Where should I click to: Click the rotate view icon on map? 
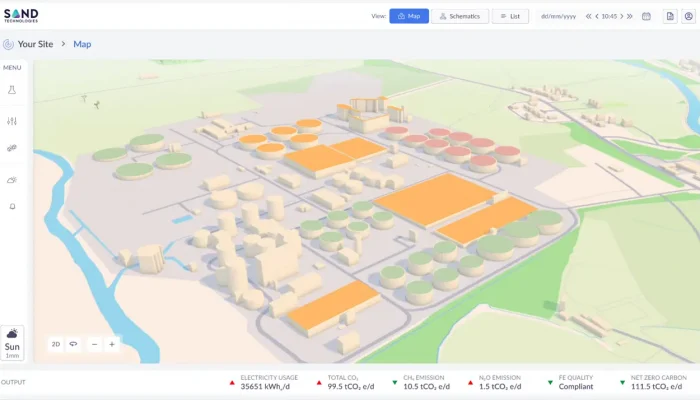[73, 344]
